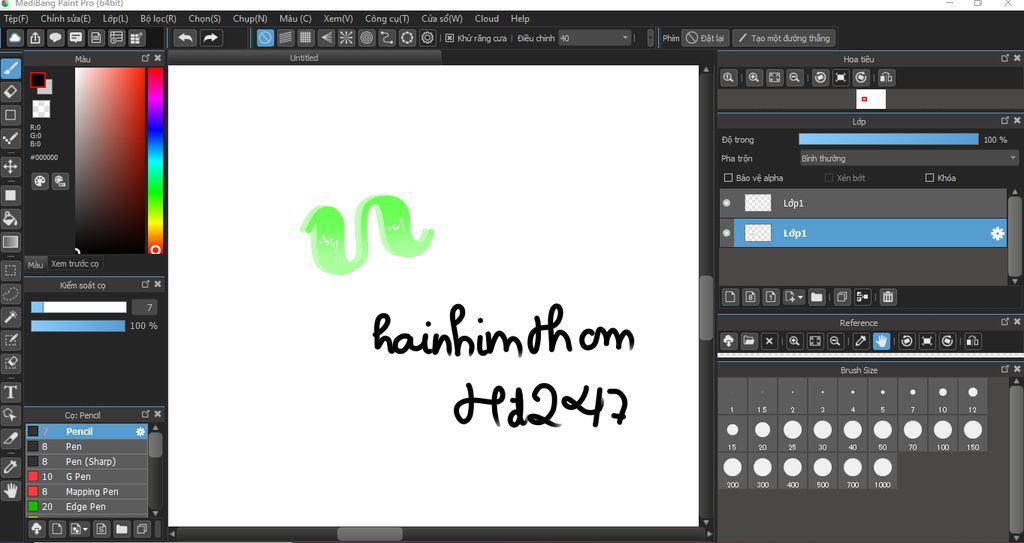Image resolution: width=1024 pixels, height=543 pixels.
Task: Open the Cửa sổ(W) menu
Action: tap(441, 18)
